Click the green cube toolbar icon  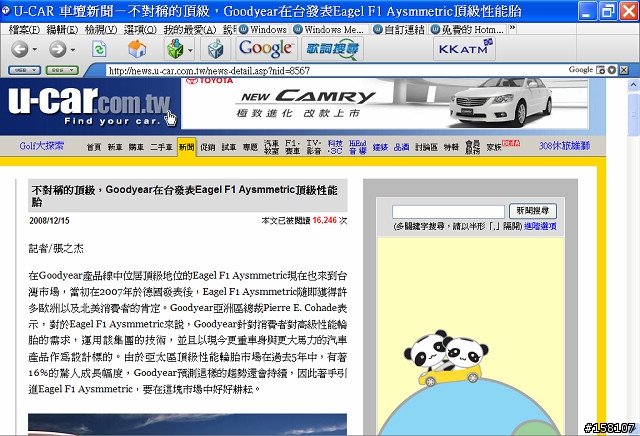click(x=175, y=49)
